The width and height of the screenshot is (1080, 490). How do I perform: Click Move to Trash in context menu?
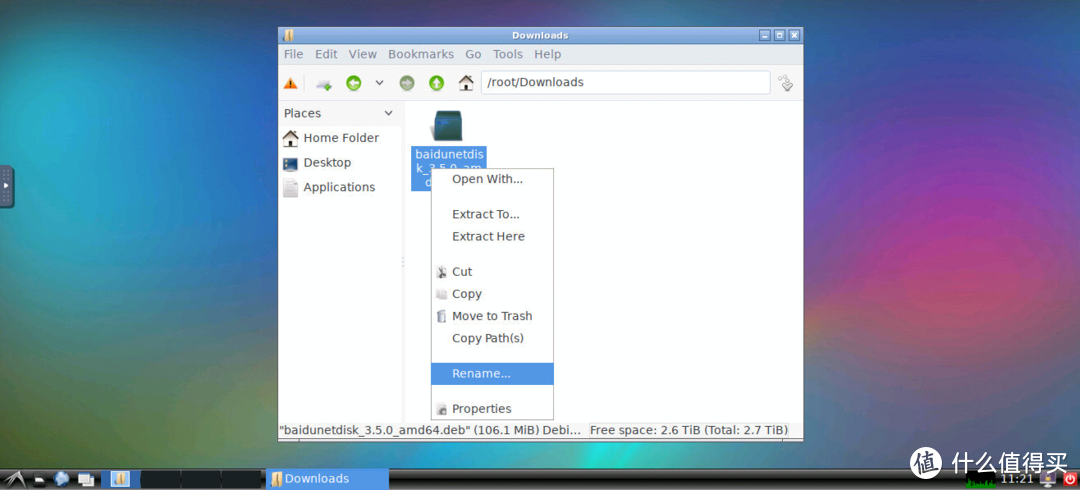point(492,316)
